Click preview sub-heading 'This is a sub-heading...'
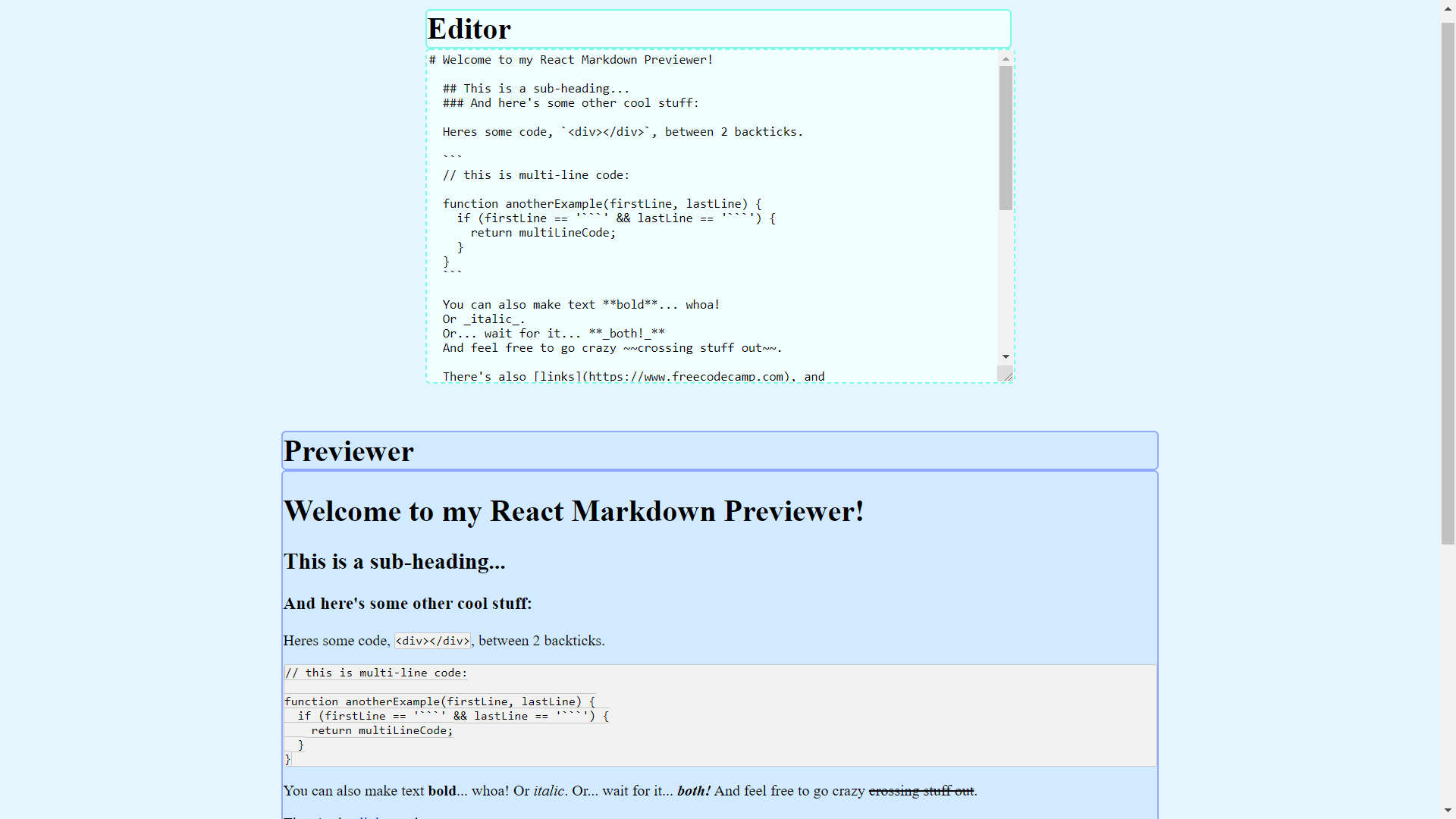 394,562
